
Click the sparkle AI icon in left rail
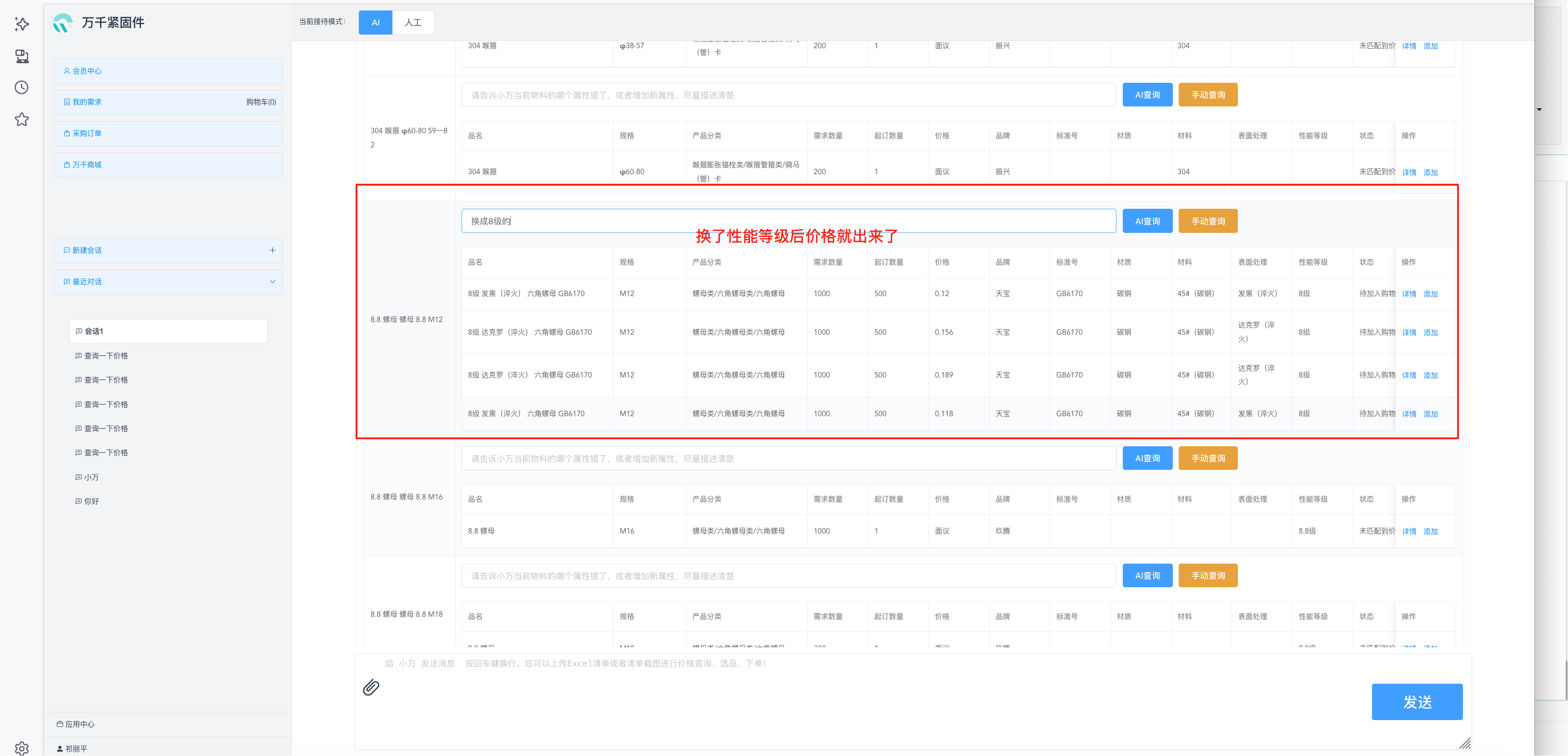pyautogui.click(x=22, y=25)
